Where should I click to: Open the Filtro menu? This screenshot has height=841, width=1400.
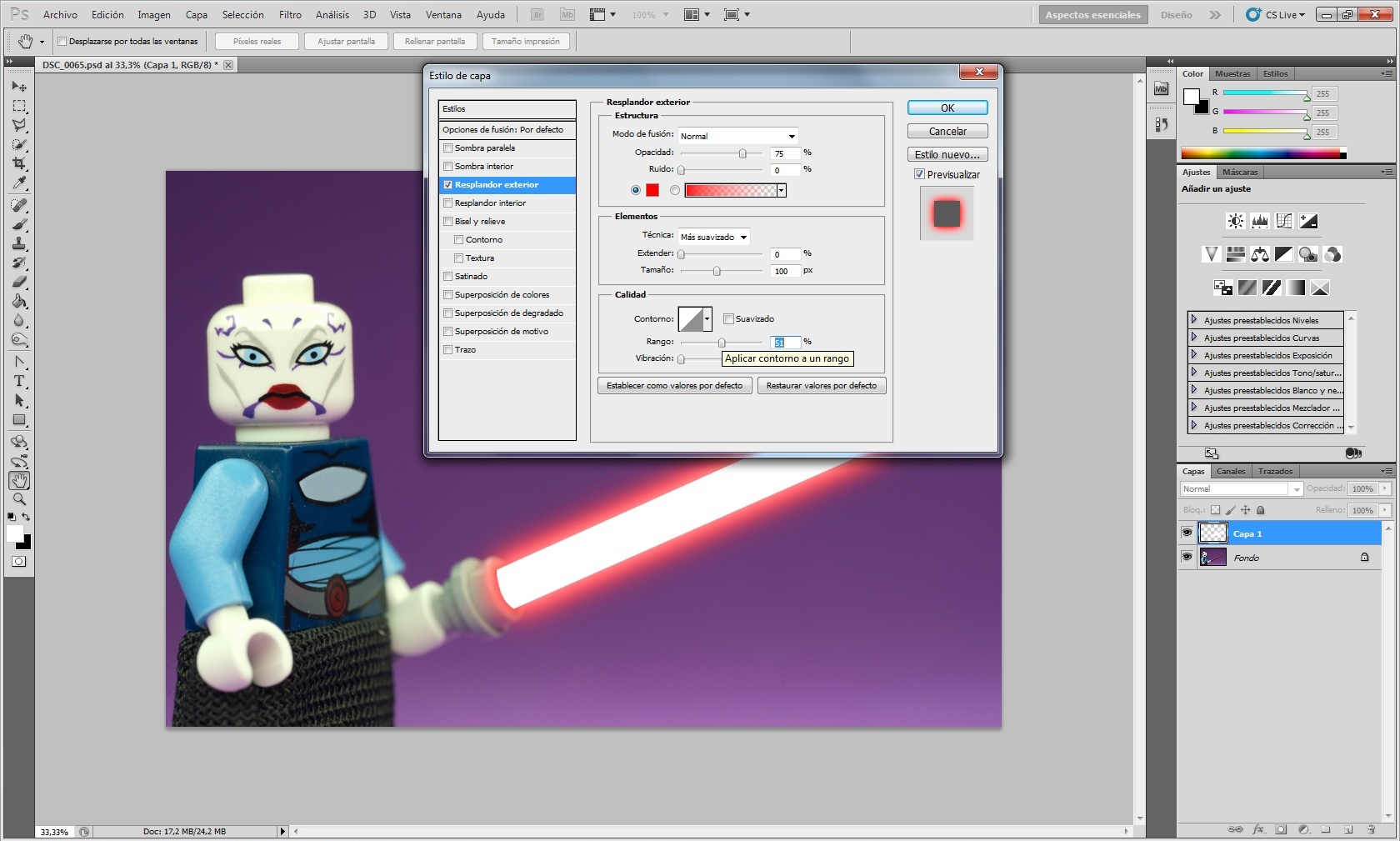coord(290,15)
